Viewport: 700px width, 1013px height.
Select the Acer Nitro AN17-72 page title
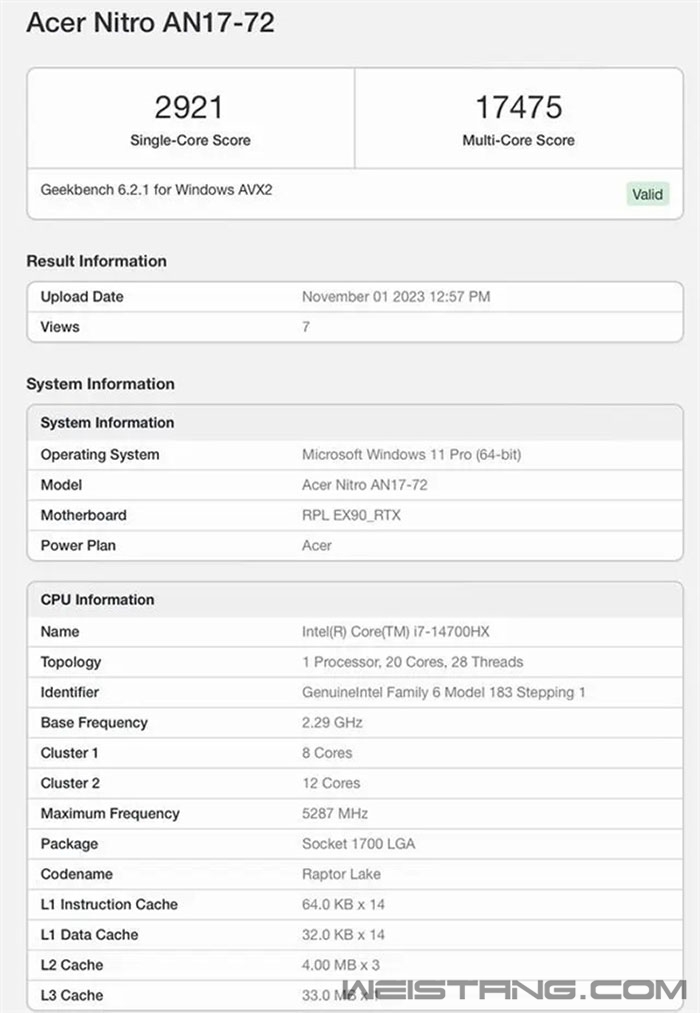tap(150, 23)
